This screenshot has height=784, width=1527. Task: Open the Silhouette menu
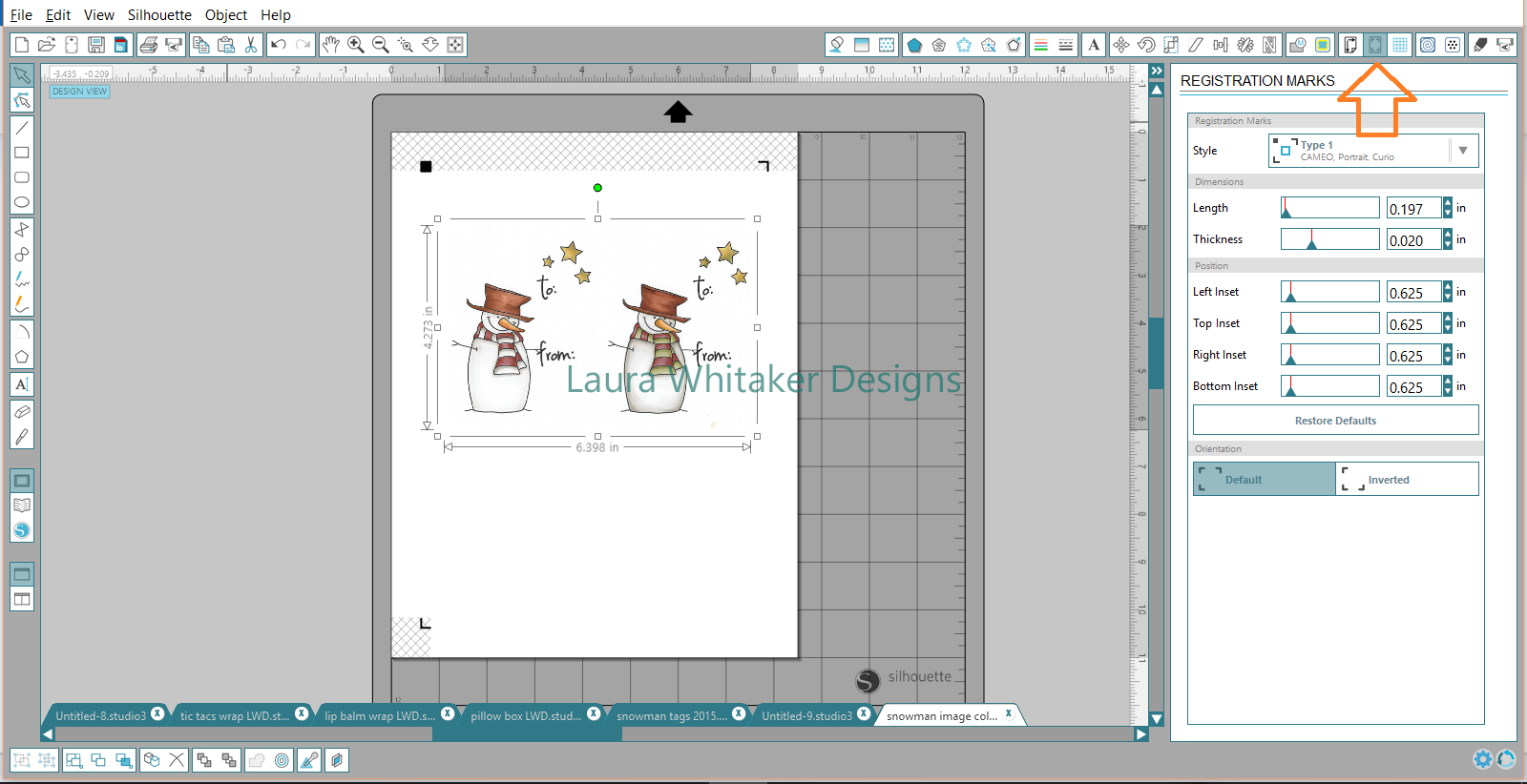pyautogui.click(x=159, y=14)
